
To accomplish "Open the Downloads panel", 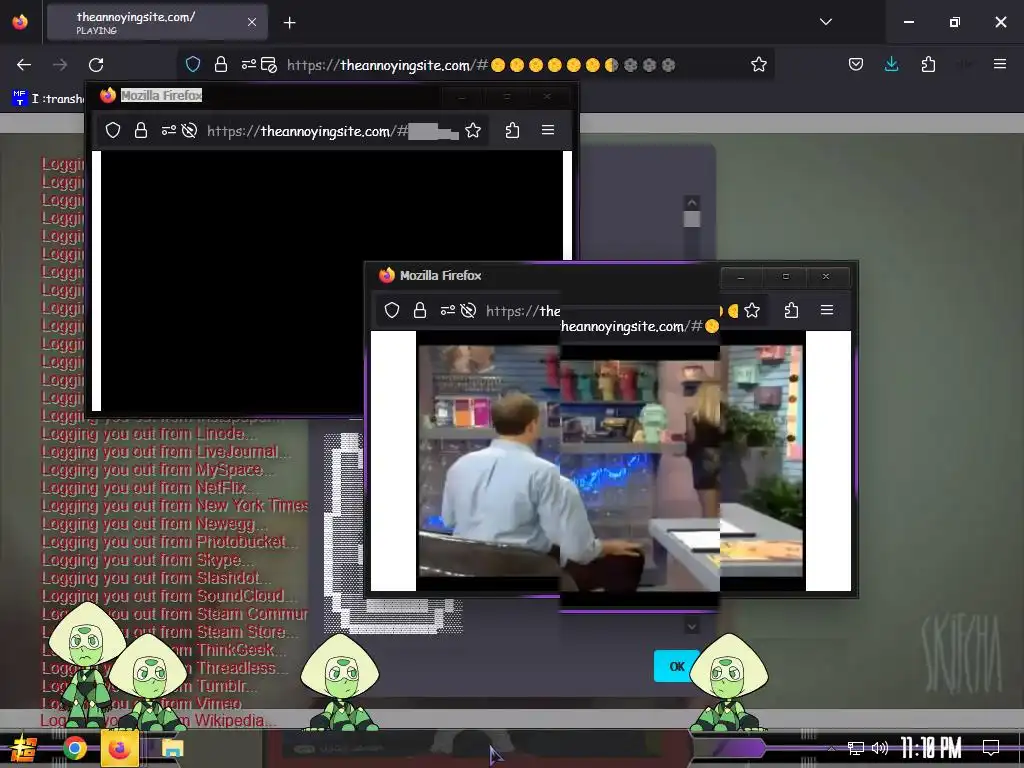I will [891, 64].
